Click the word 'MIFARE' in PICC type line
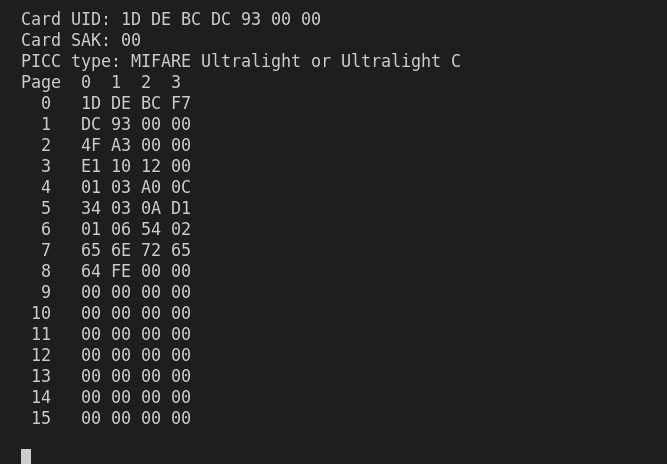This screenshot has height=464, width=667. pos(161,61)
